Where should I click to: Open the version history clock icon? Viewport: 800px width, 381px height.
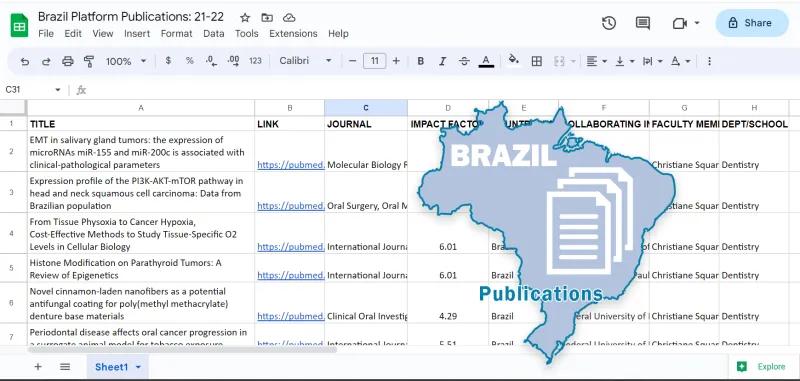609,23
